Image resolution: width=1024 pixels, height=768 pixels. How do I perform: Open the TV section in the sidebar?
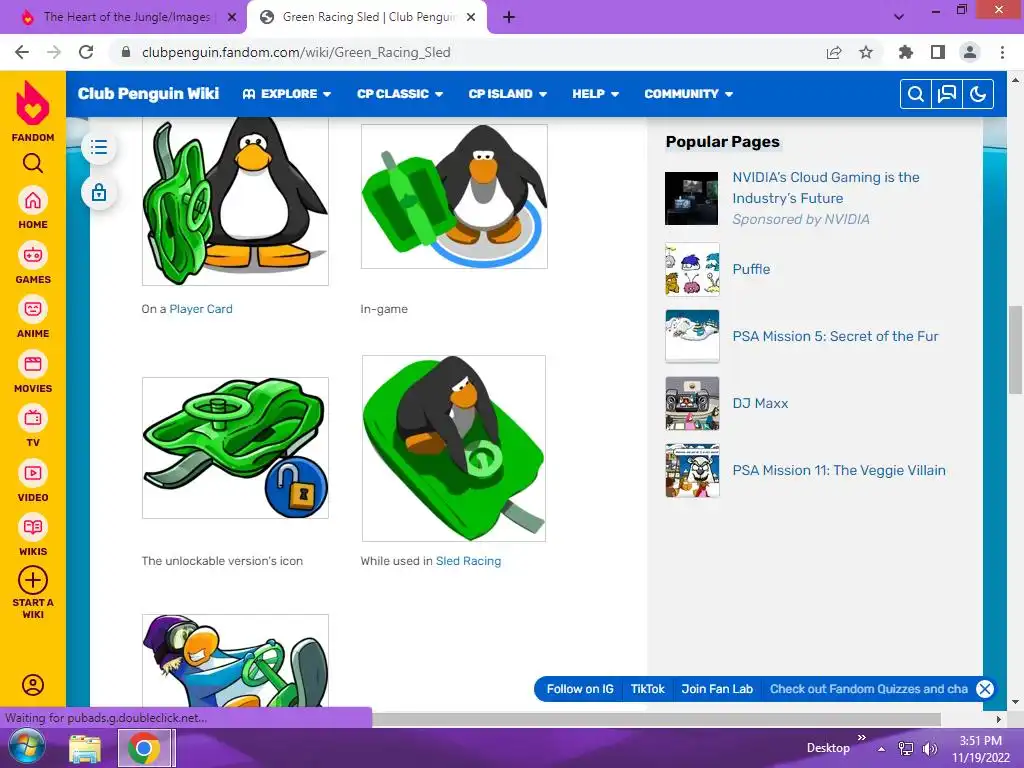click(33, 426)
